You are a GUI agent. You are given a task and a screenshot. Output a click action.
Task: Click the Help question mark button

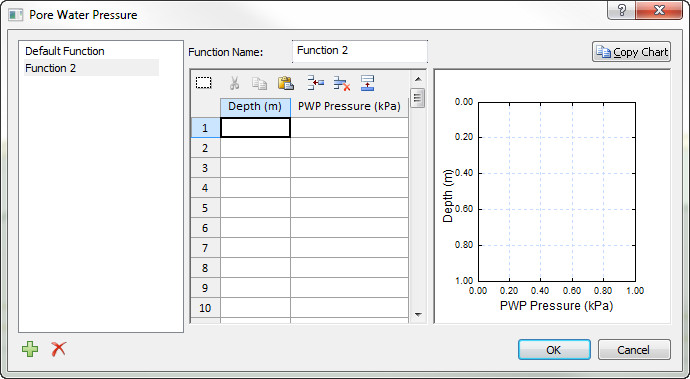621,10
